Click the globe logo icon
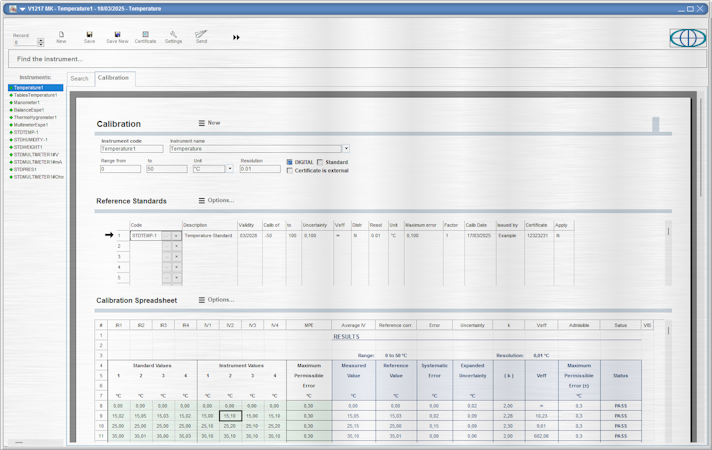 click(x=688, y=38)
